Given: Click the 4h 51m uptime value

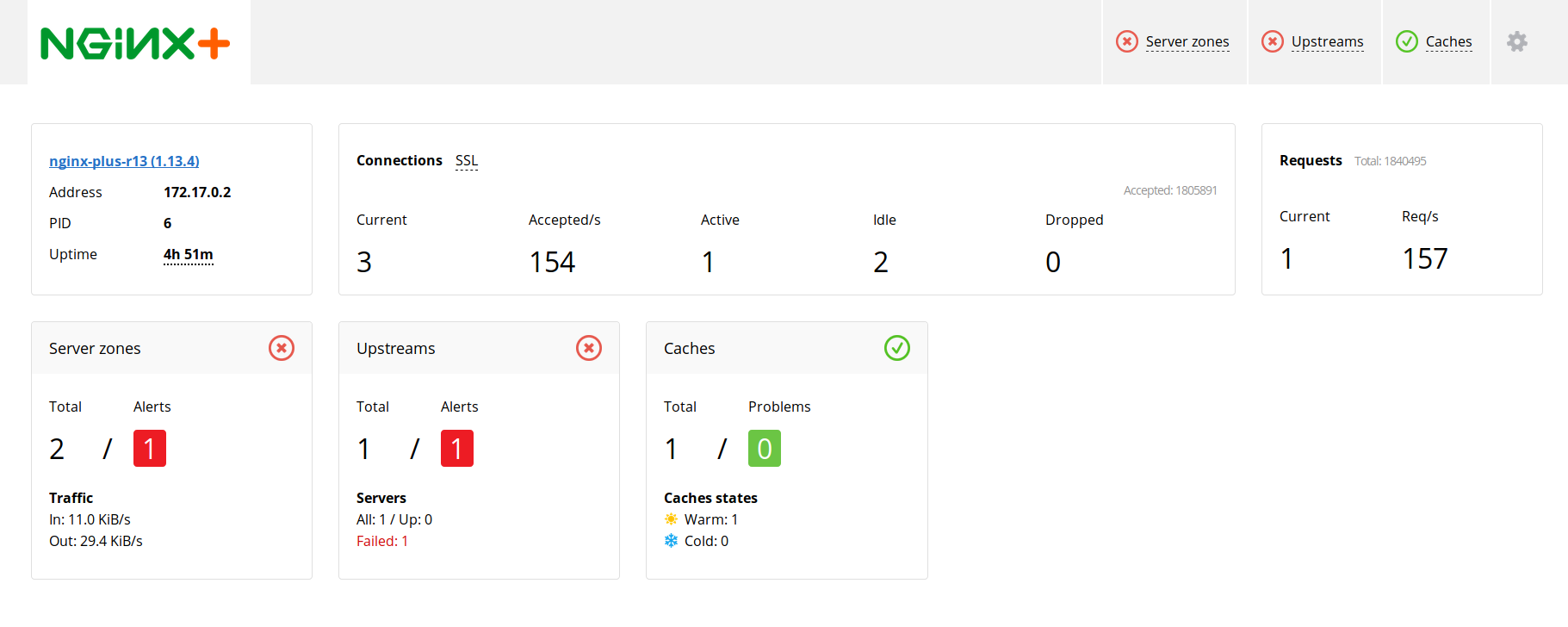Looking at the screenshot, I should click(x=189, y=255).
